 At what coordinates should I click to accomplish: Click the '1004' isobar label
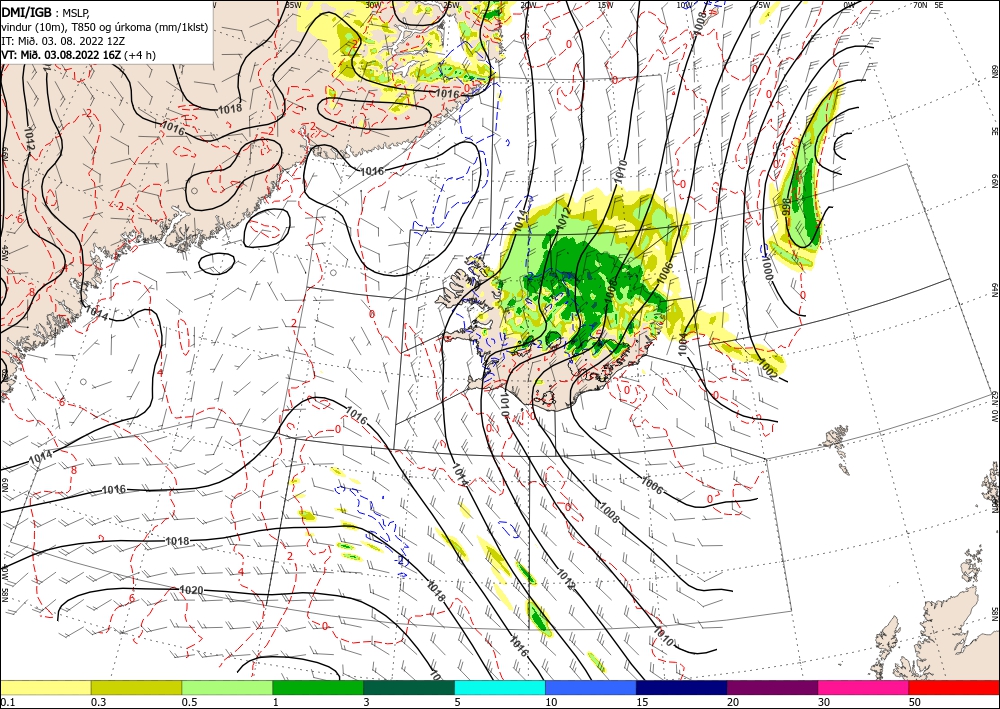[x=683, y=344]
